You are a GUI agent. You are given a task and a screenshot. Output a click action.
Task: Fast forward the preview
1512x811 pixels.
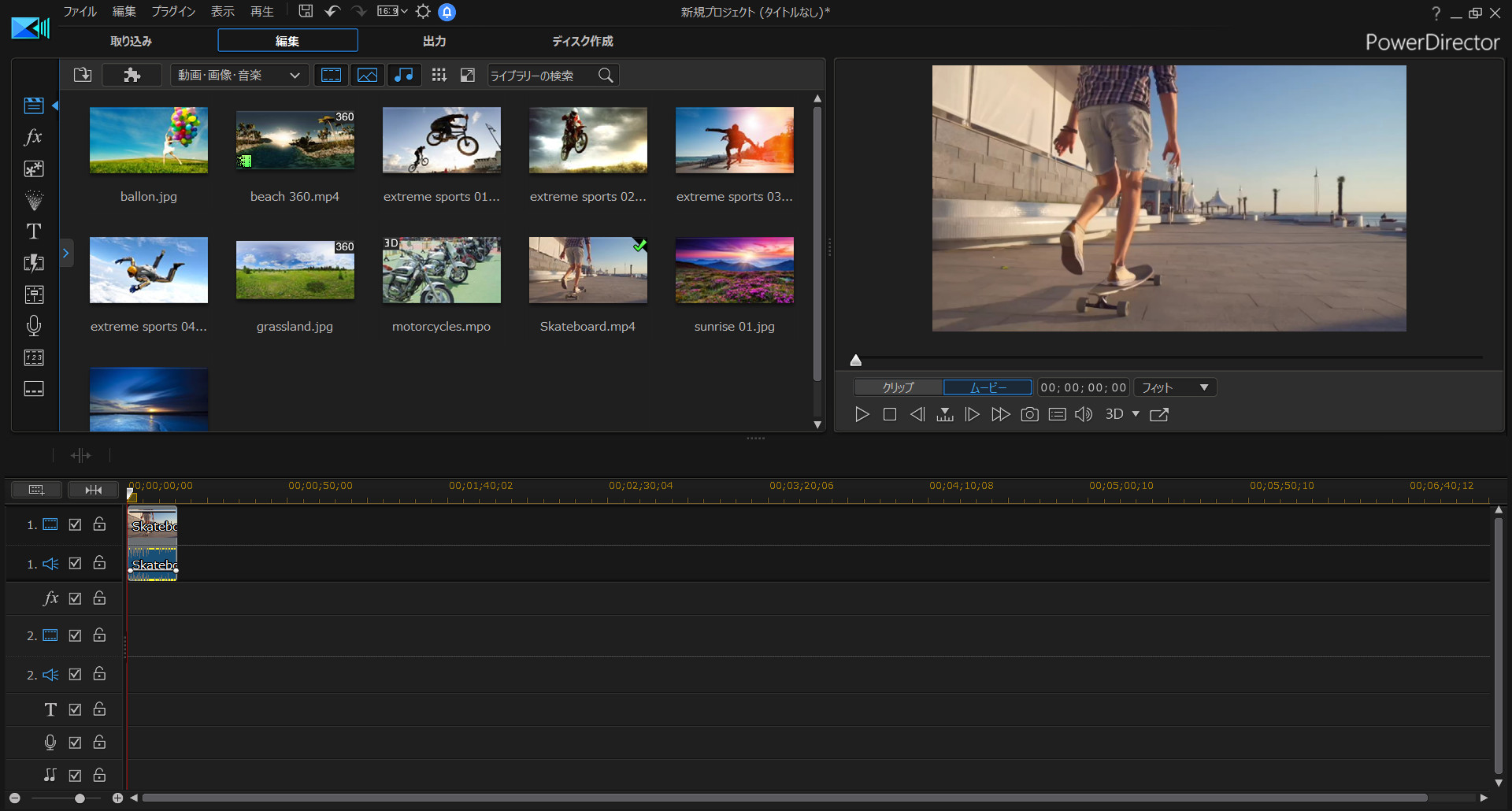click(x=1001, y=414)
